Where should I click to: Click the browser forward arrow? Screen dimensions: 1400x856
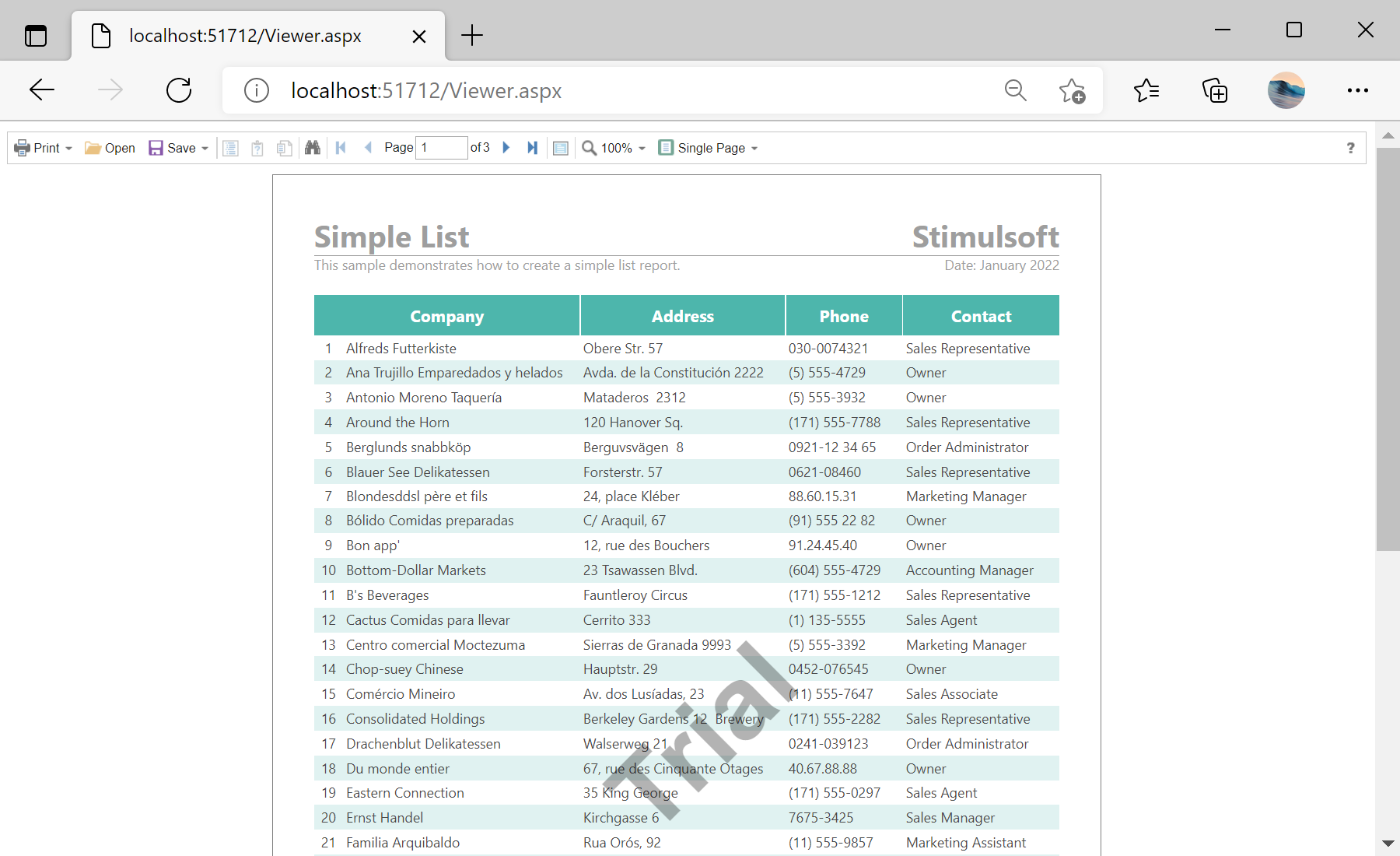pyautogui.click(x=110, y=90)
